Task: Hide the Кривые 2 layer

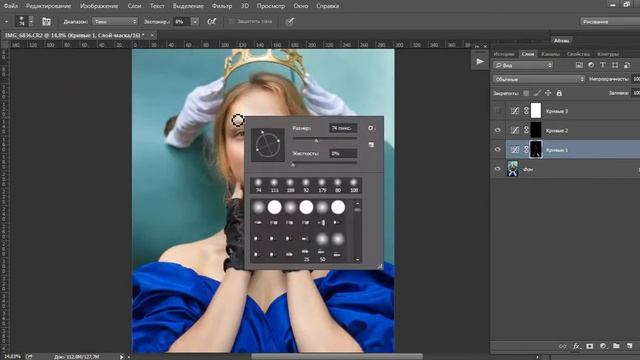Action: [x=498, y=130]
